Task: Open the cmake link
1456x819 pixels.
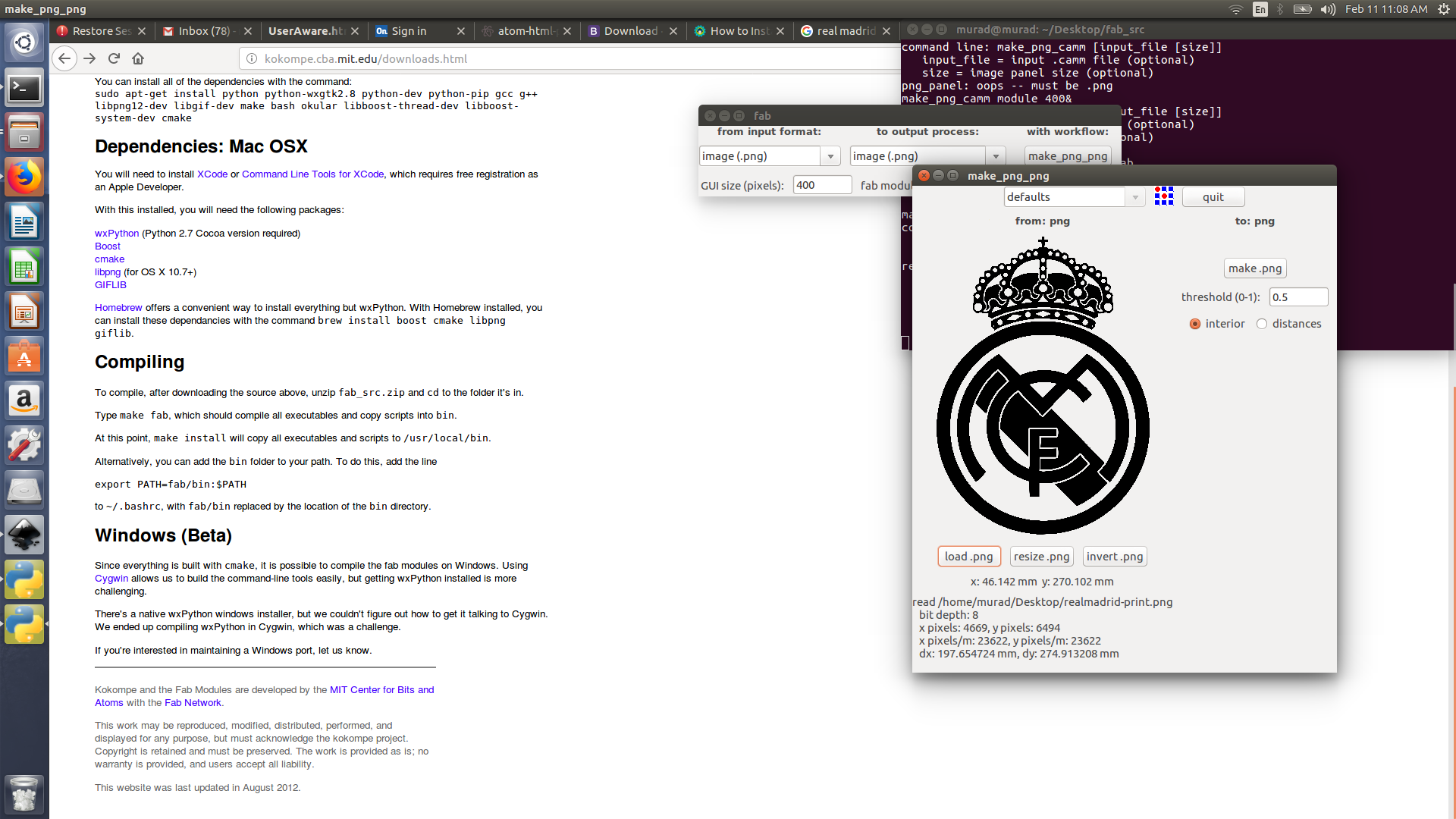Action: [x=109, y=259]
